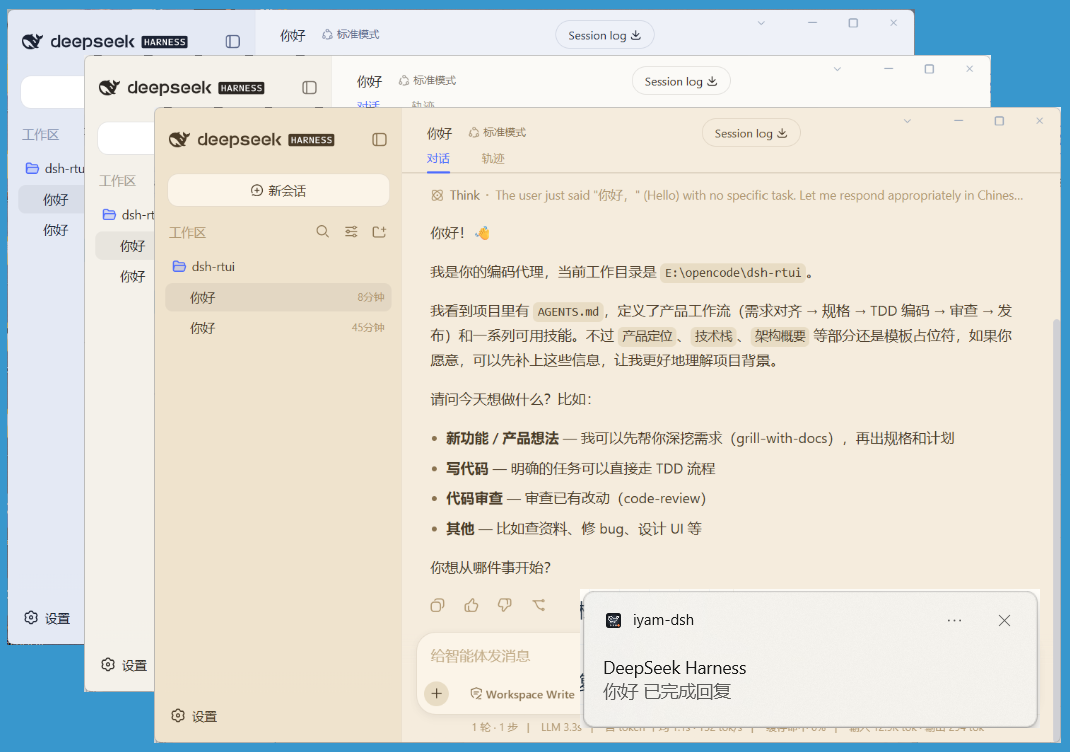Switch to the 对话 tab
Image resolution: width=1070 pixels, height=752 pixels.
pos(438,159)
